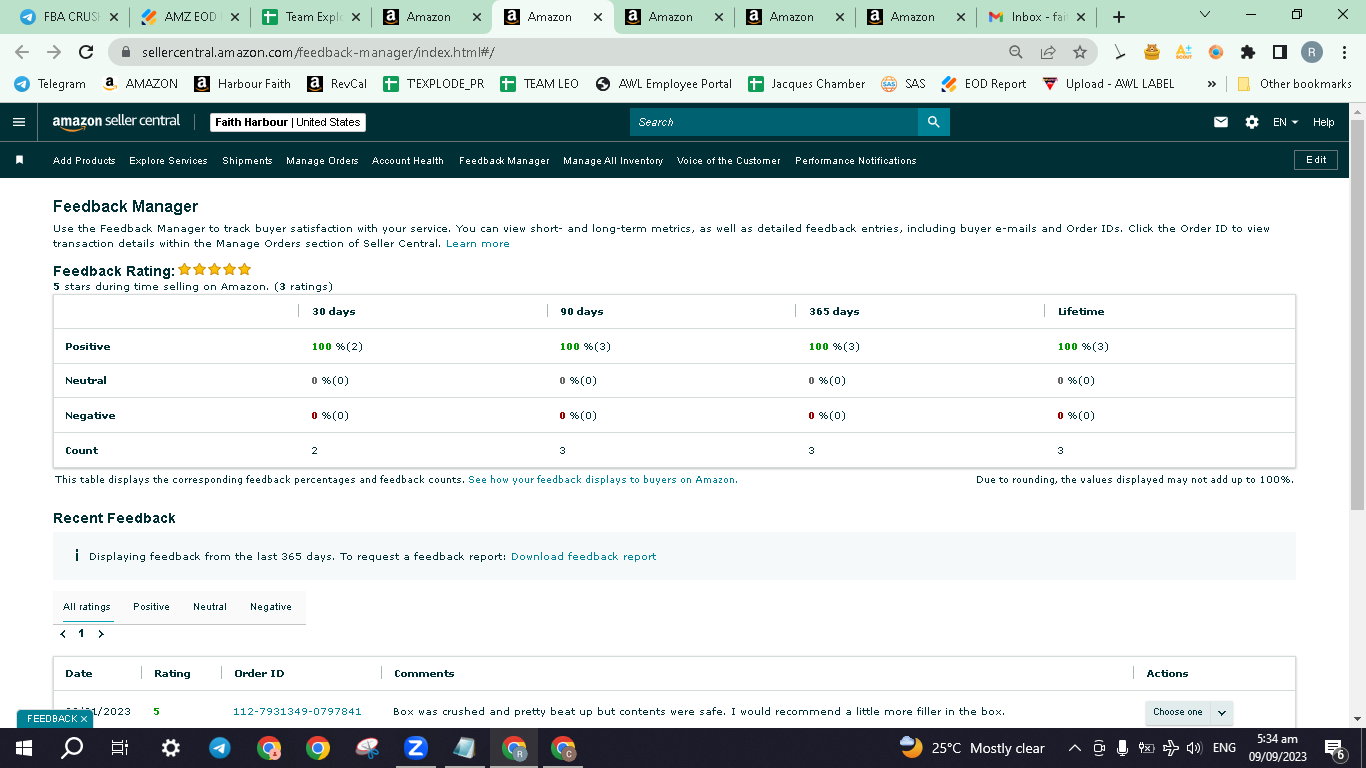
Task: Reload the page with the browser refresh icon
Action: (86, 52)
